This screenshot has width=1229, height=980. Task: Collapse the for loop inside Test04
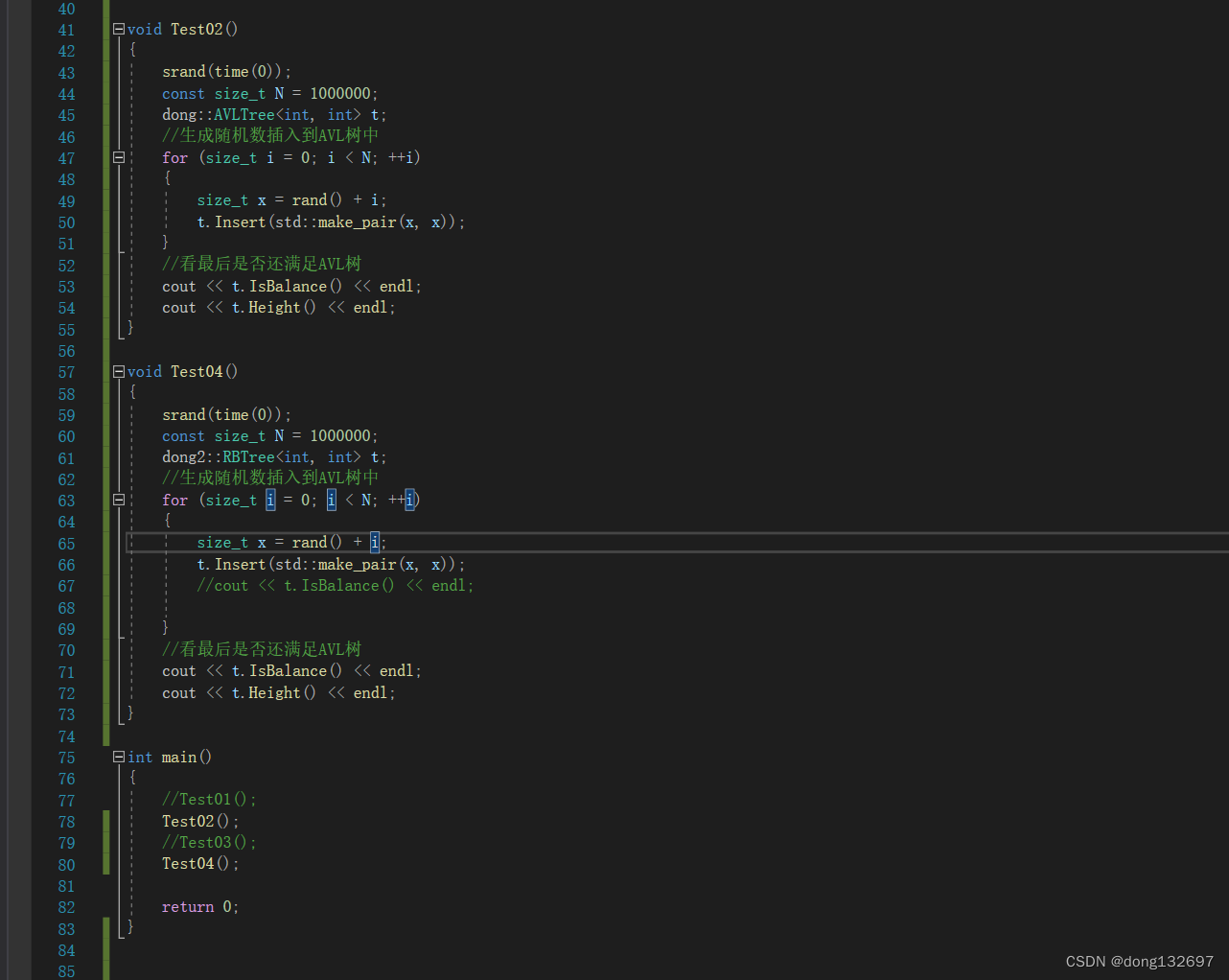(x=119, y=500)
